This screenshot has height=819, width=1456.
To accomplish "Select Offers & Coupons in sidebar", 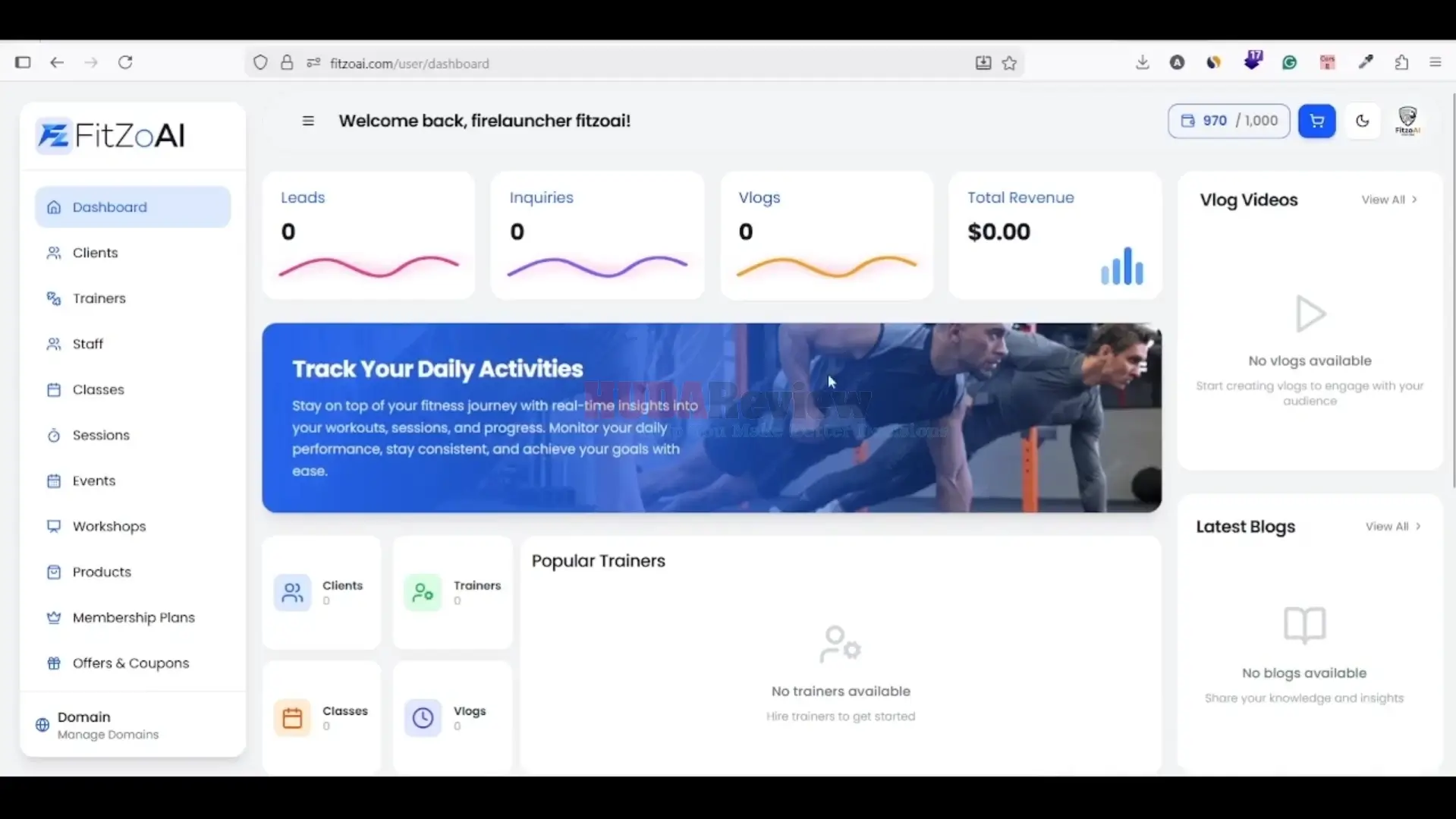I will pos(133,663).
